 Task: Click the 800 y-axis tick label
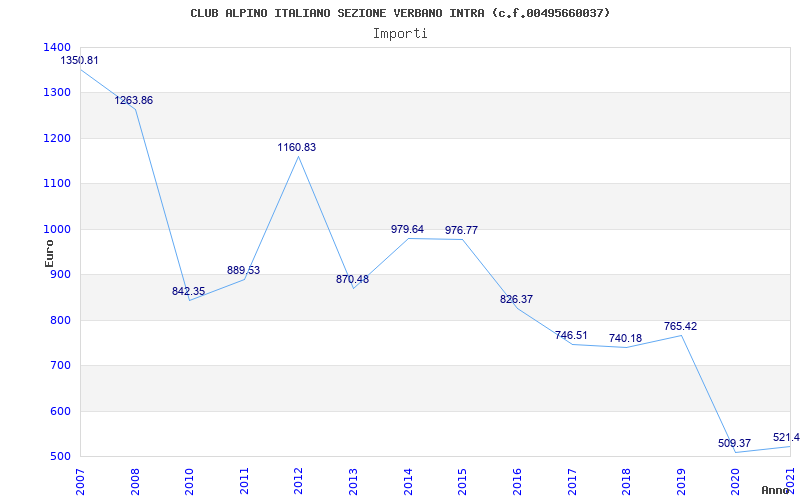coord(61,320)
